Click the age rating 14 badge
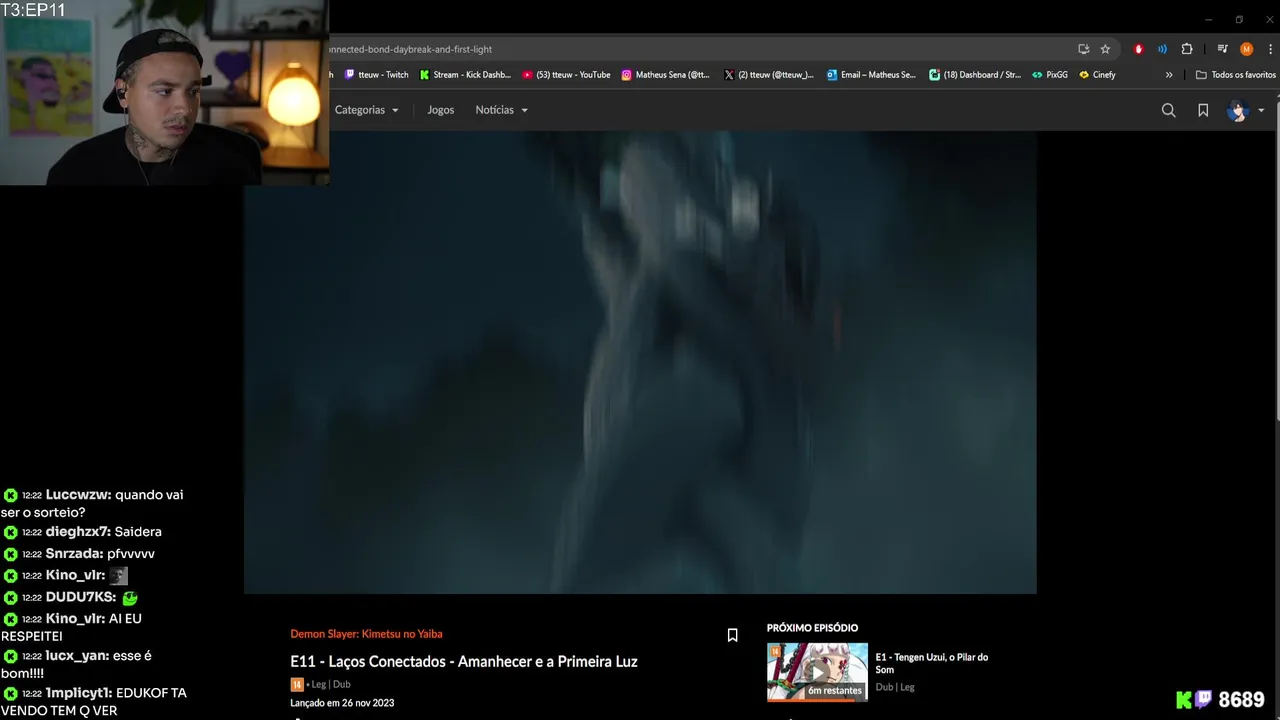The image size is (1280, 720). point(296,685)
